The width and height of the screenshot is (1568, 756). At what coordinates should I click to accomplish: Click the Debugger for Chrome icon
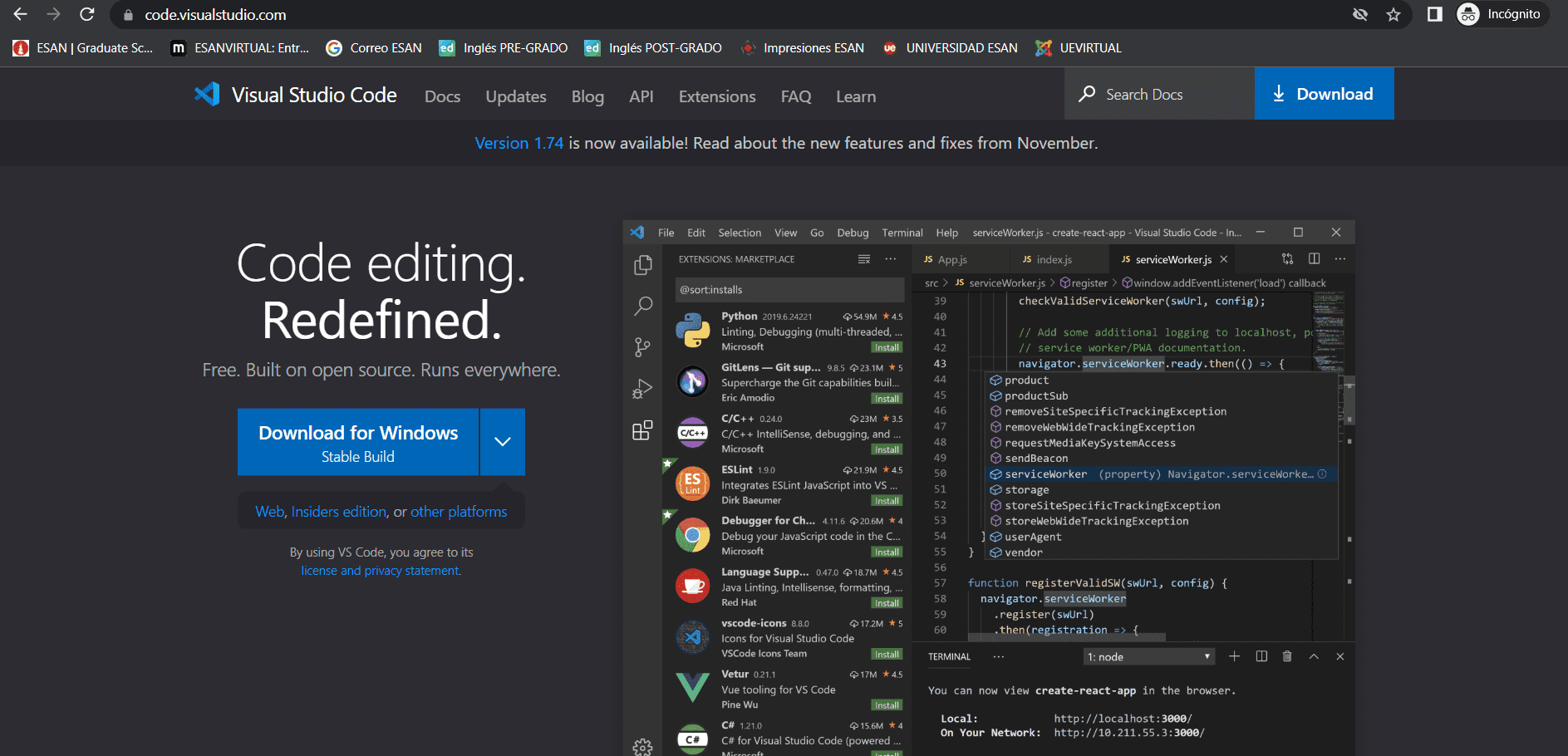[692, 535]
